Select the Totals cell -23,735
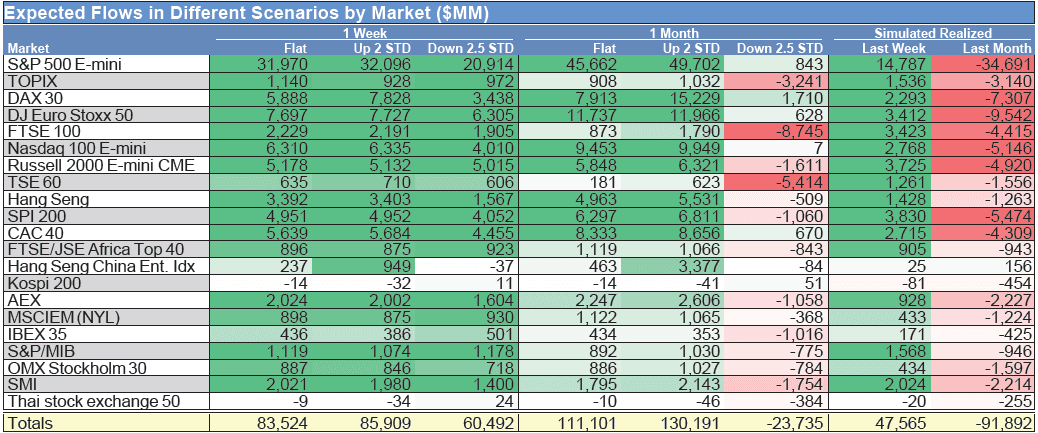The height and width of the screenshot is (433, 1038). [x=776, y=422]
